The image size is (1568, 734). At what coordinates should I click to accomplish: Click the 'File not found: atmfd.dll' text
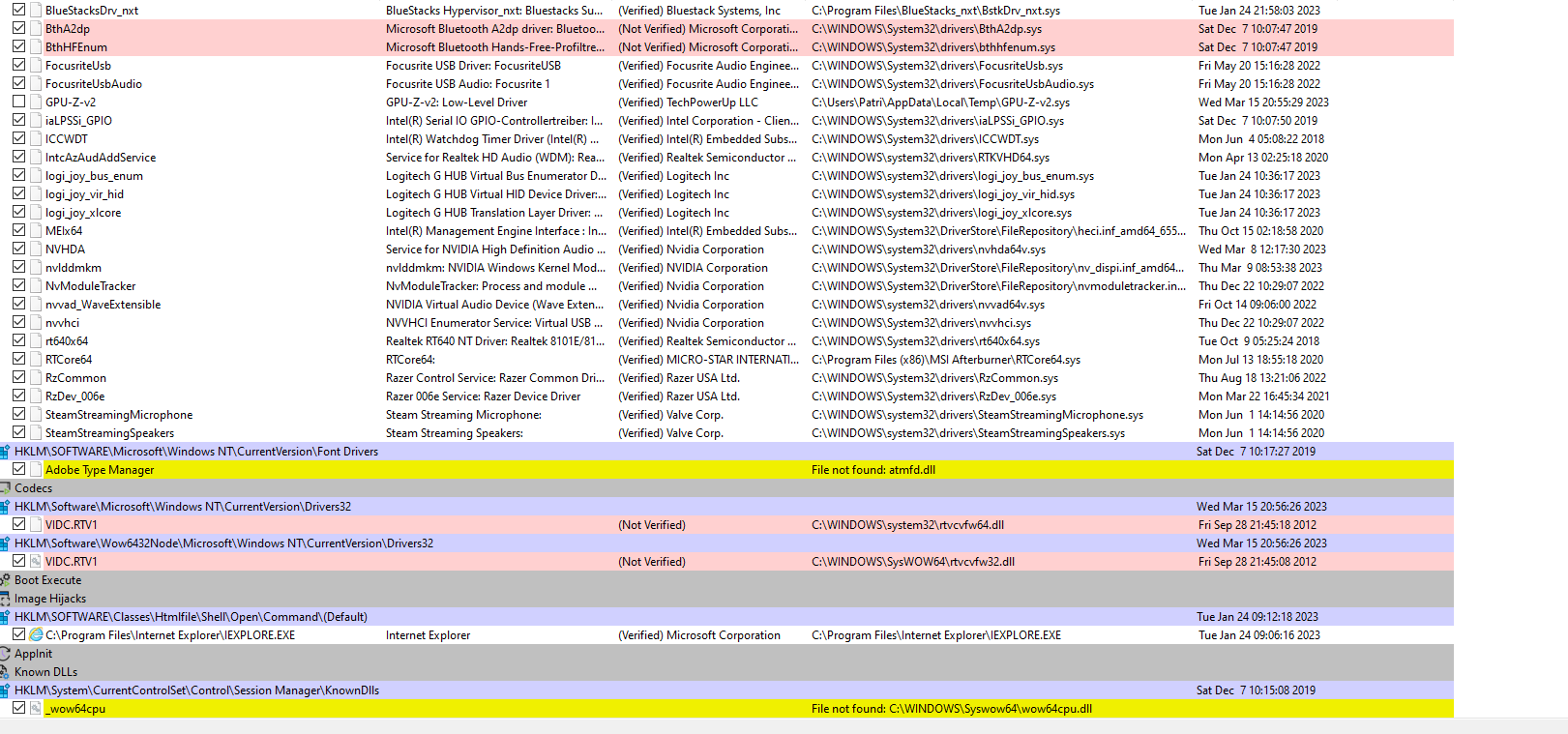873,470
